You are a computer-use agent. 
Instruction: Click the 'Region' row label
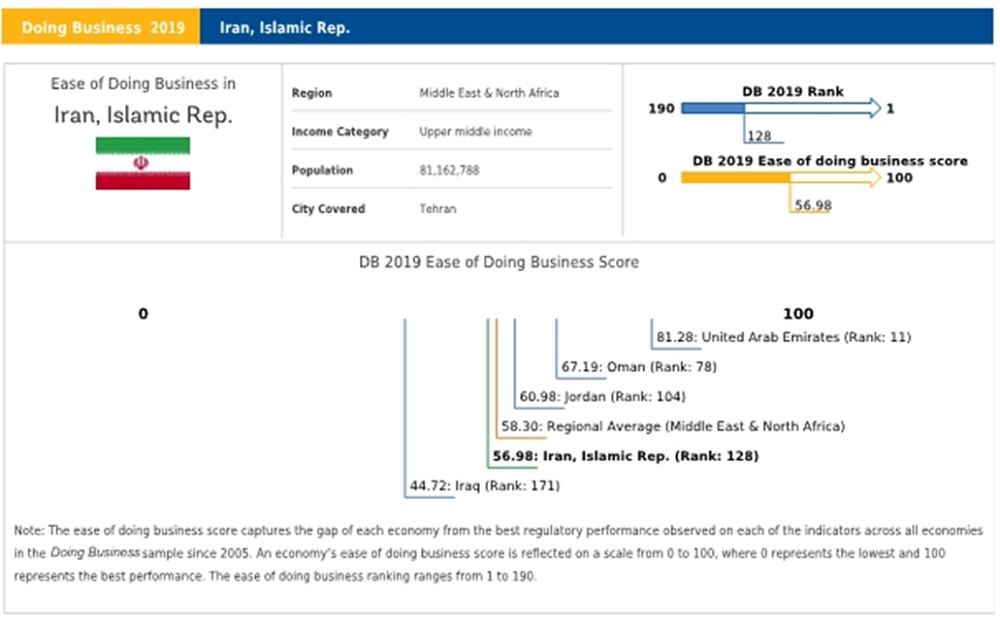[x=312, y=93]
